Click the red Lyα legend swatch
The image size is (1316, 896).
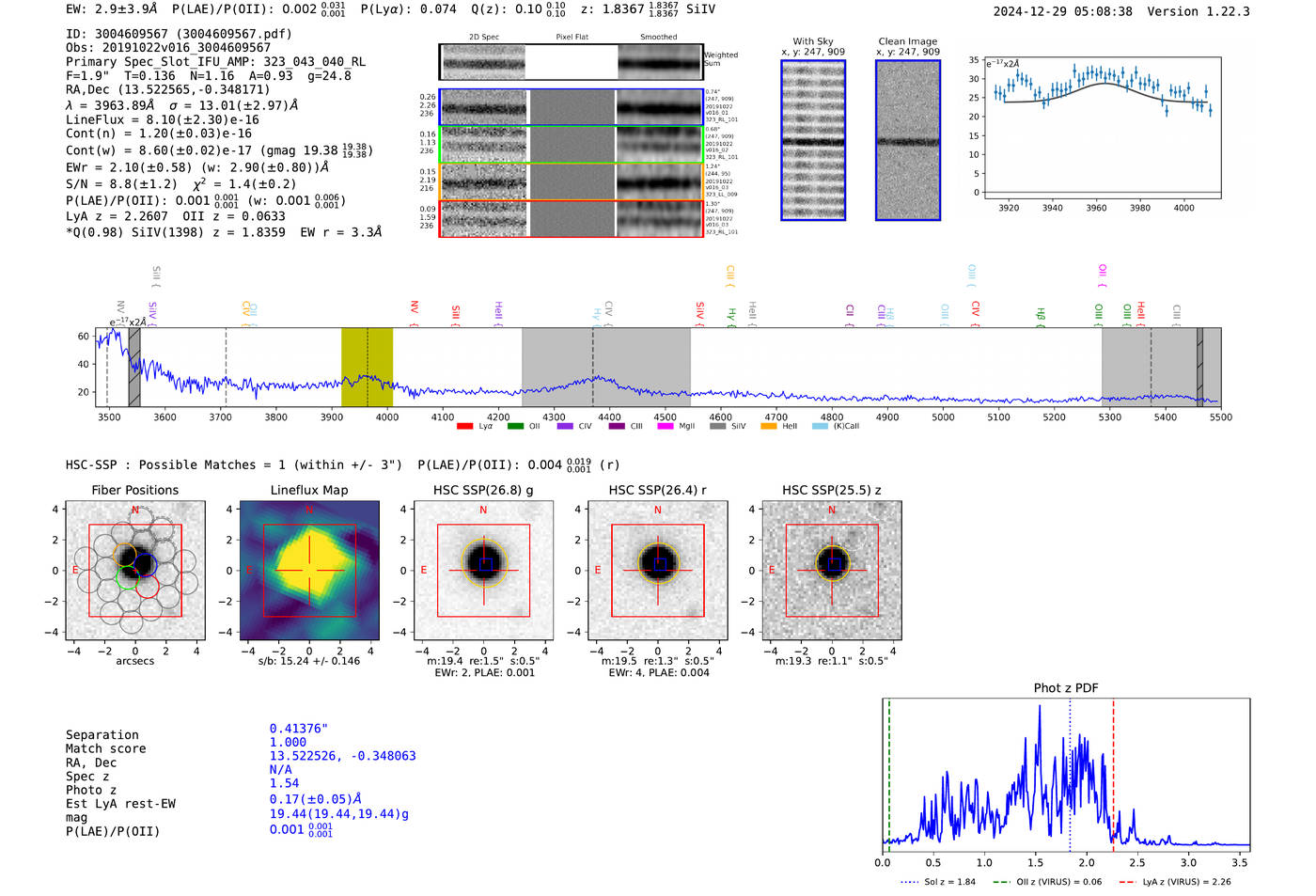pos(464,427)
